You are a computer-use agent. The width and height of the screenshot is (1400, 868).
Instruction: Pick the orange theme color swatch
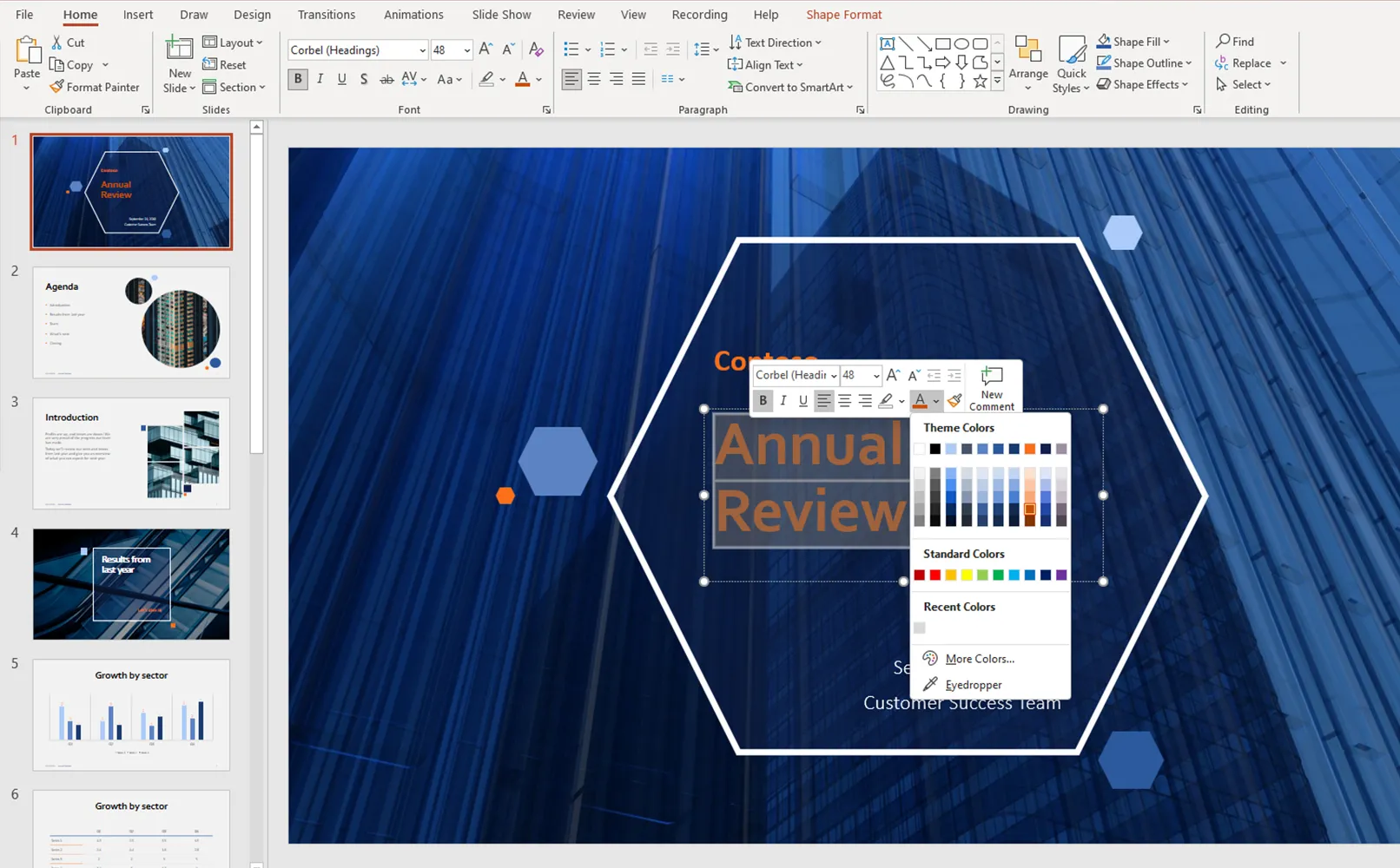(x=1030, y=449)
